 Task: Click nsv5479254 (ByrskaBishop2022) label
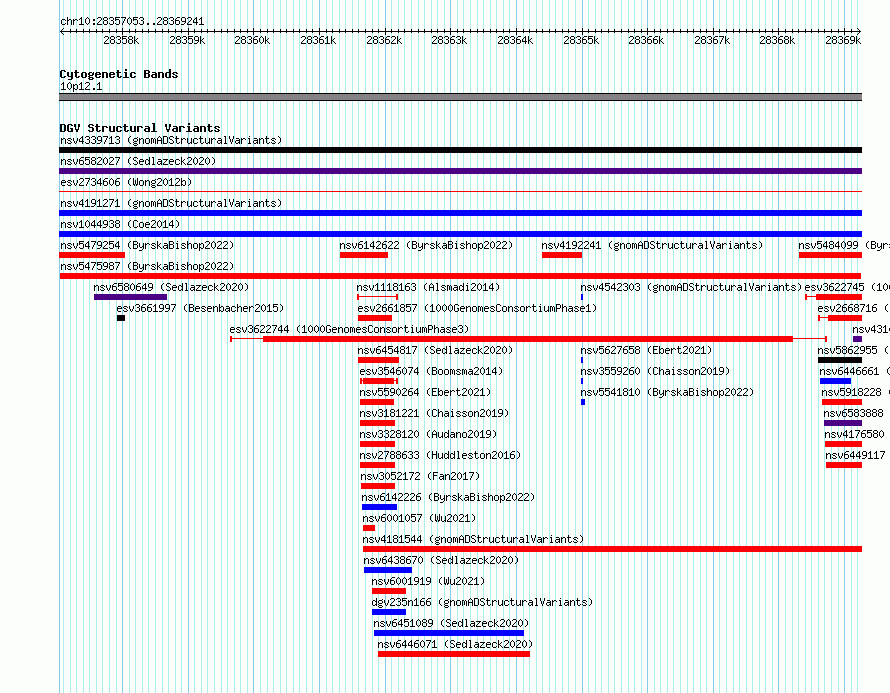[147, 245]
